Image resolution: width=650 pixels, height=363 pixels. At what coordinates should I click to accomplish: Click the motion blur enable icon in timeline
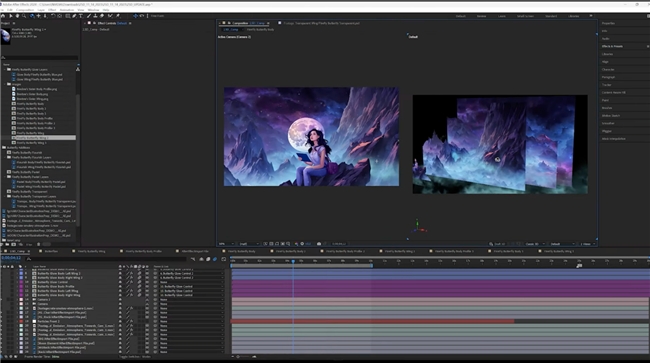point(215,259)
